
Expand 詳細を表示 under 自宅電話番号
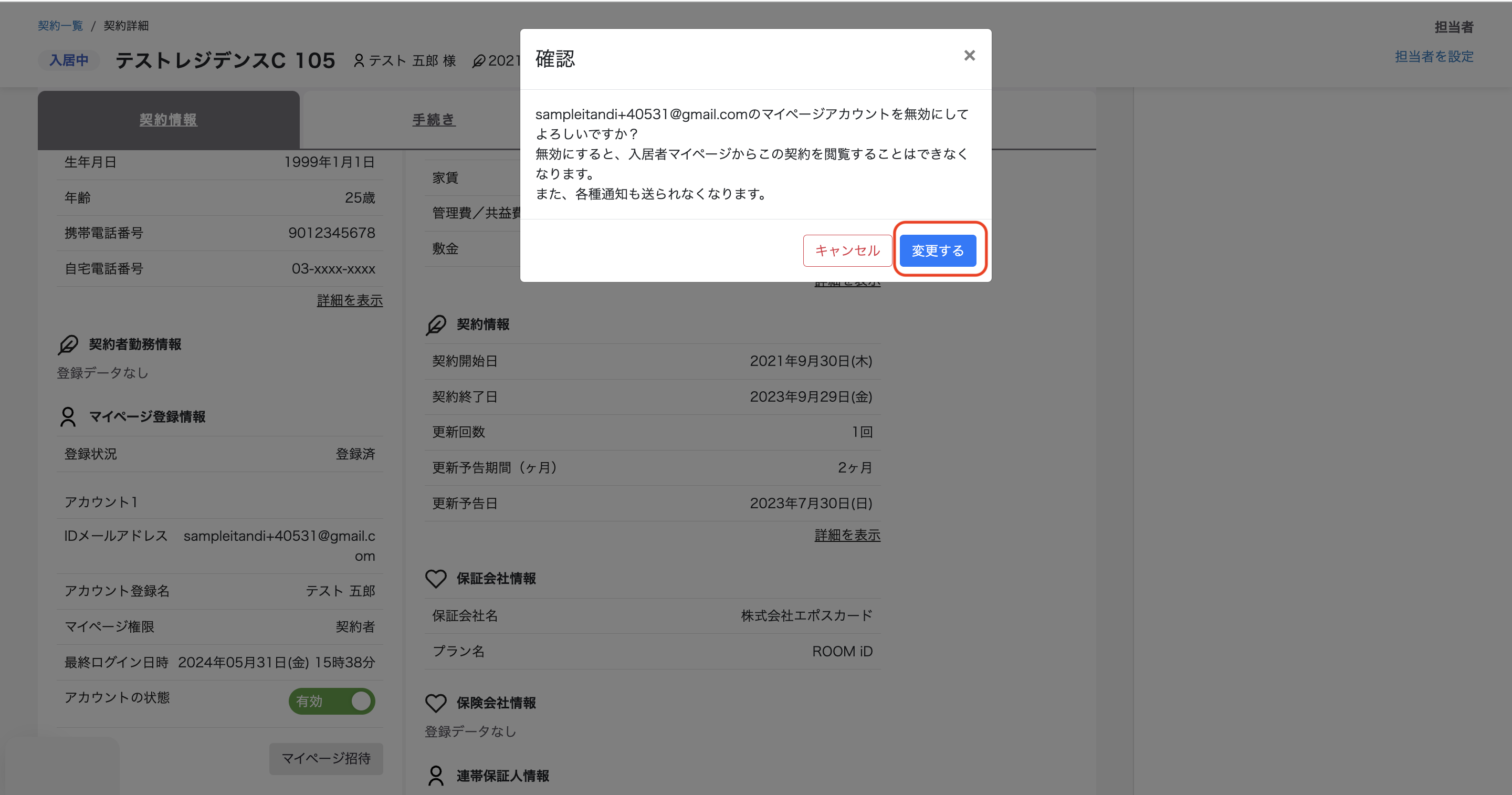350,301
